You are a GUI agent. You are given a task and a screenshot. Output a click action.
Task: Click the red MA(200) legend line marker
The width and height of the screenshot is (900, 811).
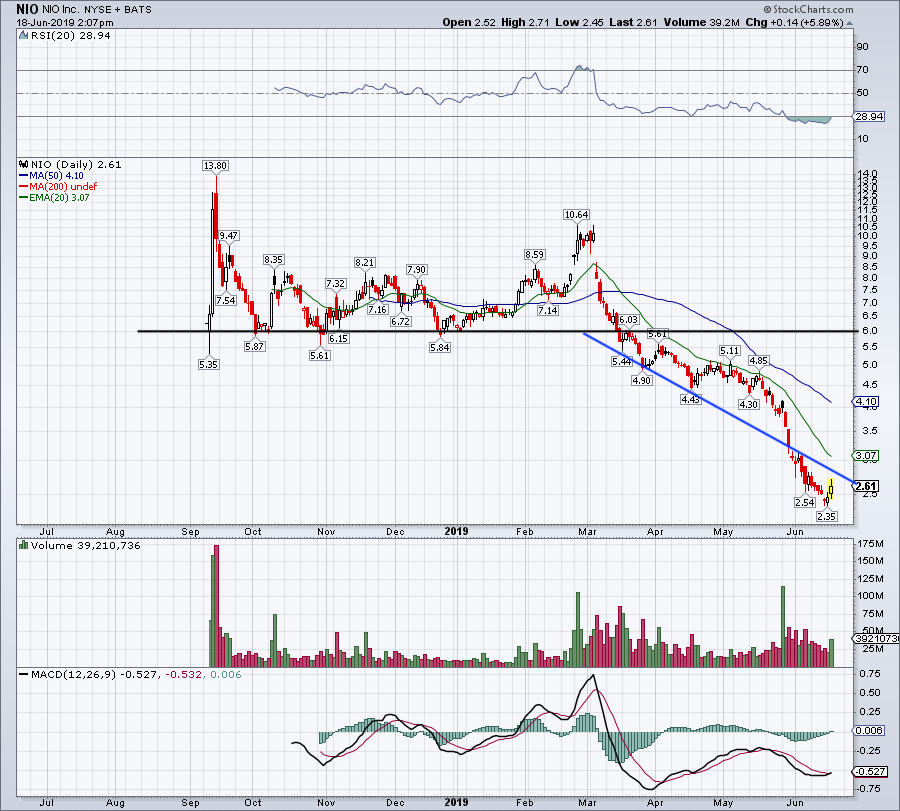[24, 187]
